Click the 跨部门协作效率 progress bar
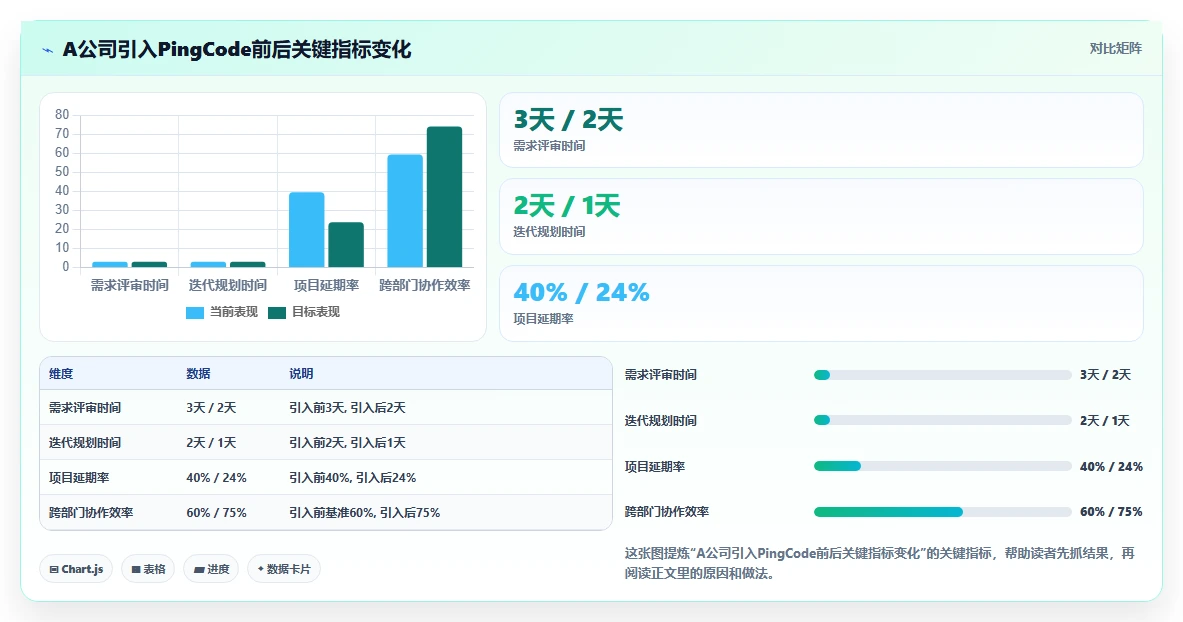 942,512
